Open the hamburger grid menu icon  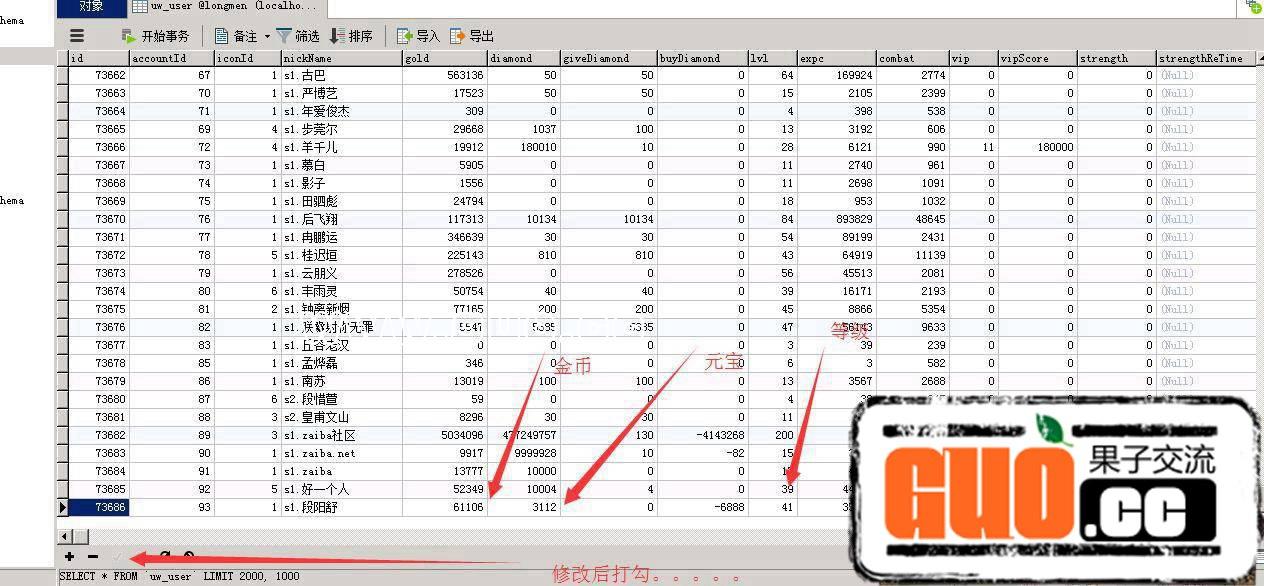point(76,34)
